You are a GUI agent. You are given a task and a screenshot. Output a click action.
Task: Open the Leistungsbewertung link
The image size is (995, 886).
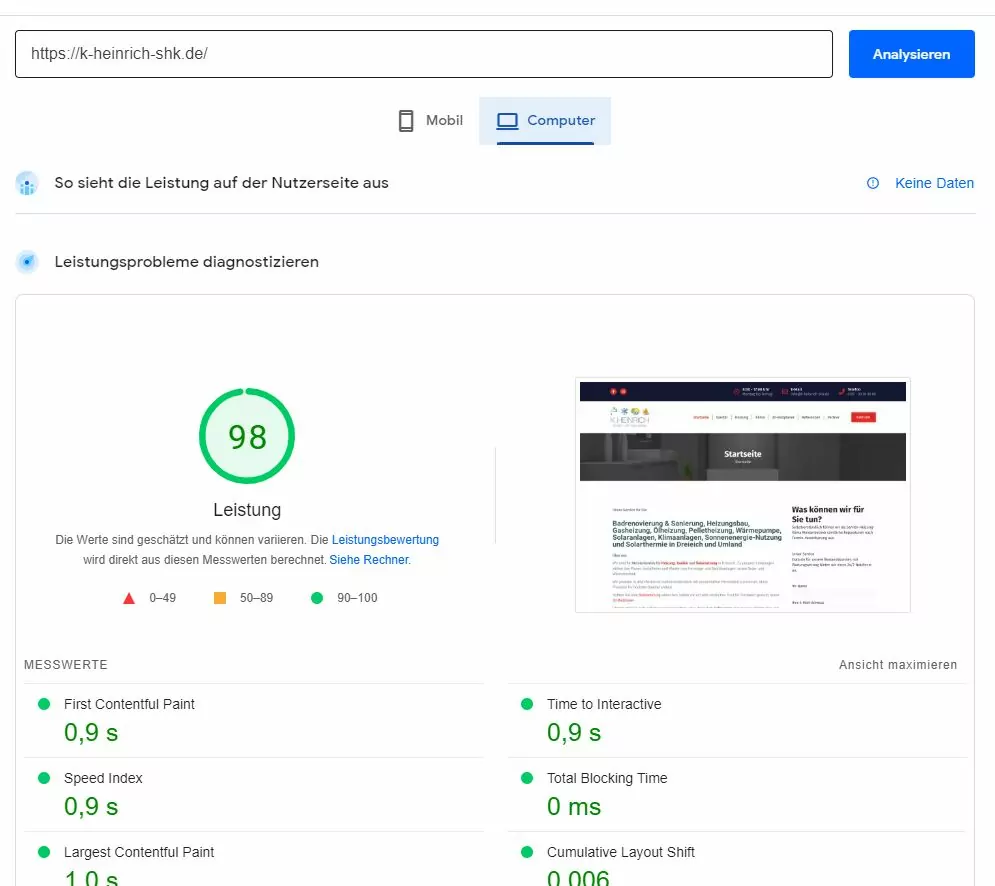click(x=385, y=540)
